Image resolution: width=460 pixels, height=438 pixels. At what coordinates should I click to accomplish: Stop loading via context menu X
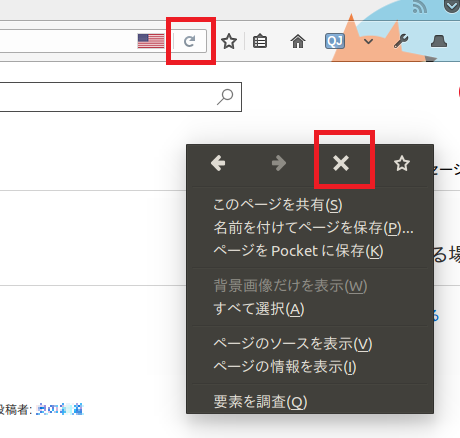pyautogui.click(x=341, y=163)
